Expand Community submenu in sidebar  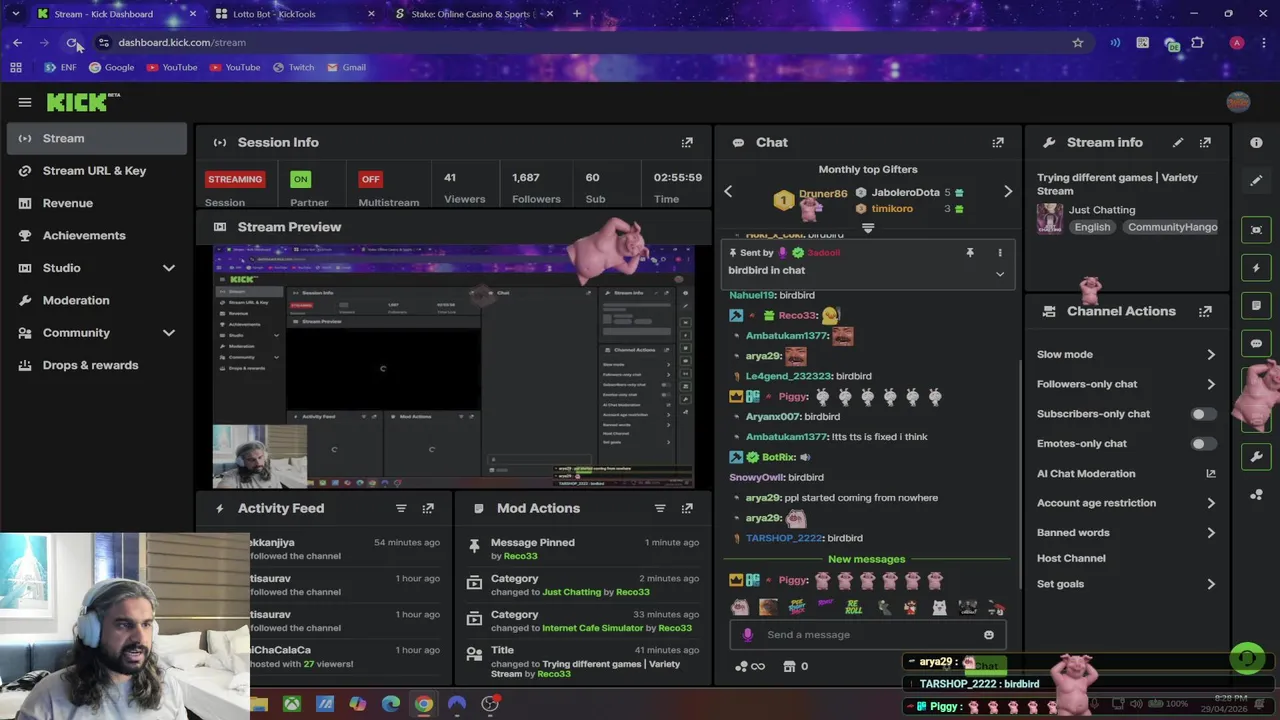coord(168,333)
